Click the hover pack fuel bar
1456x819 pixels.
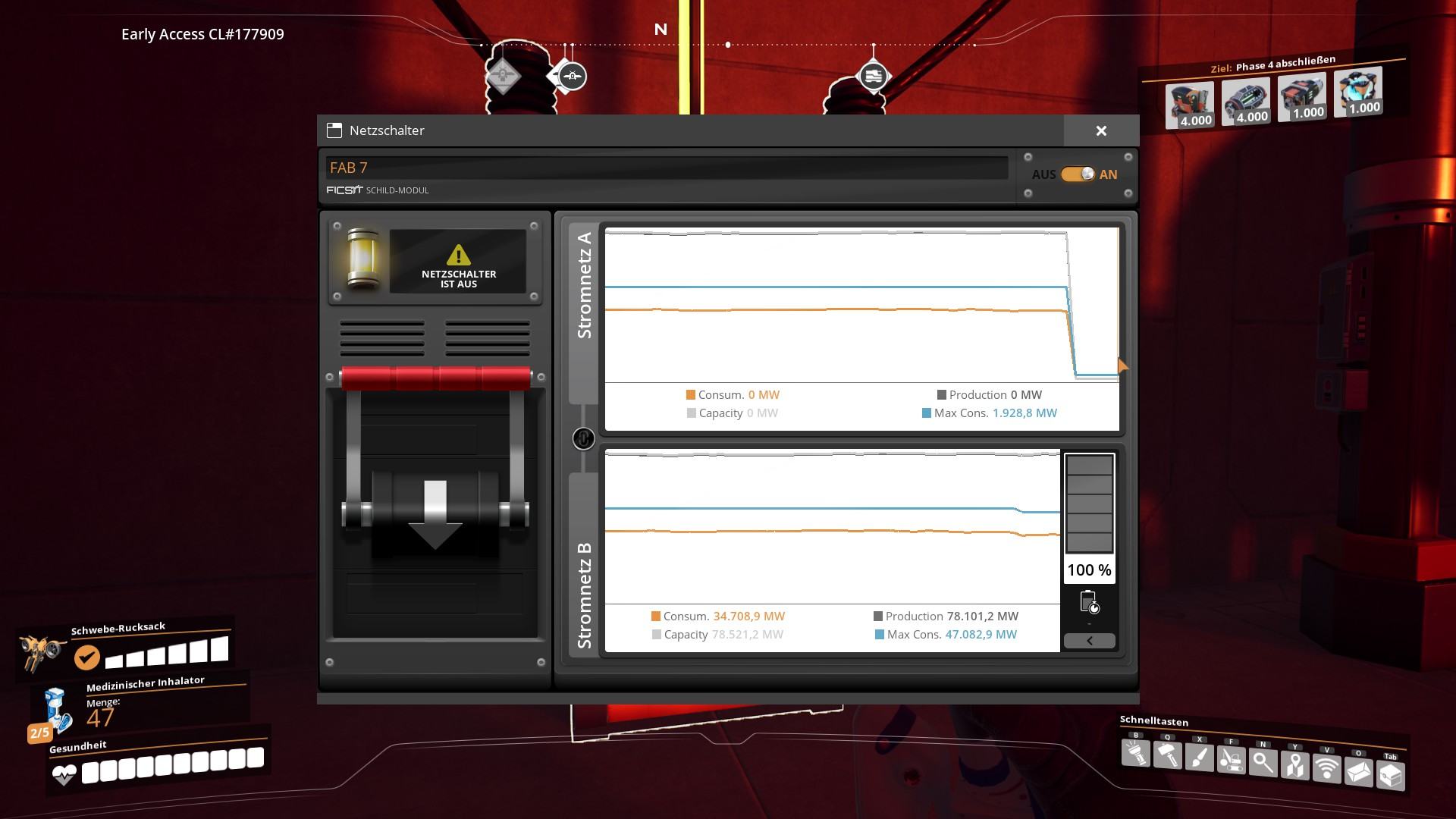[167, 653]
